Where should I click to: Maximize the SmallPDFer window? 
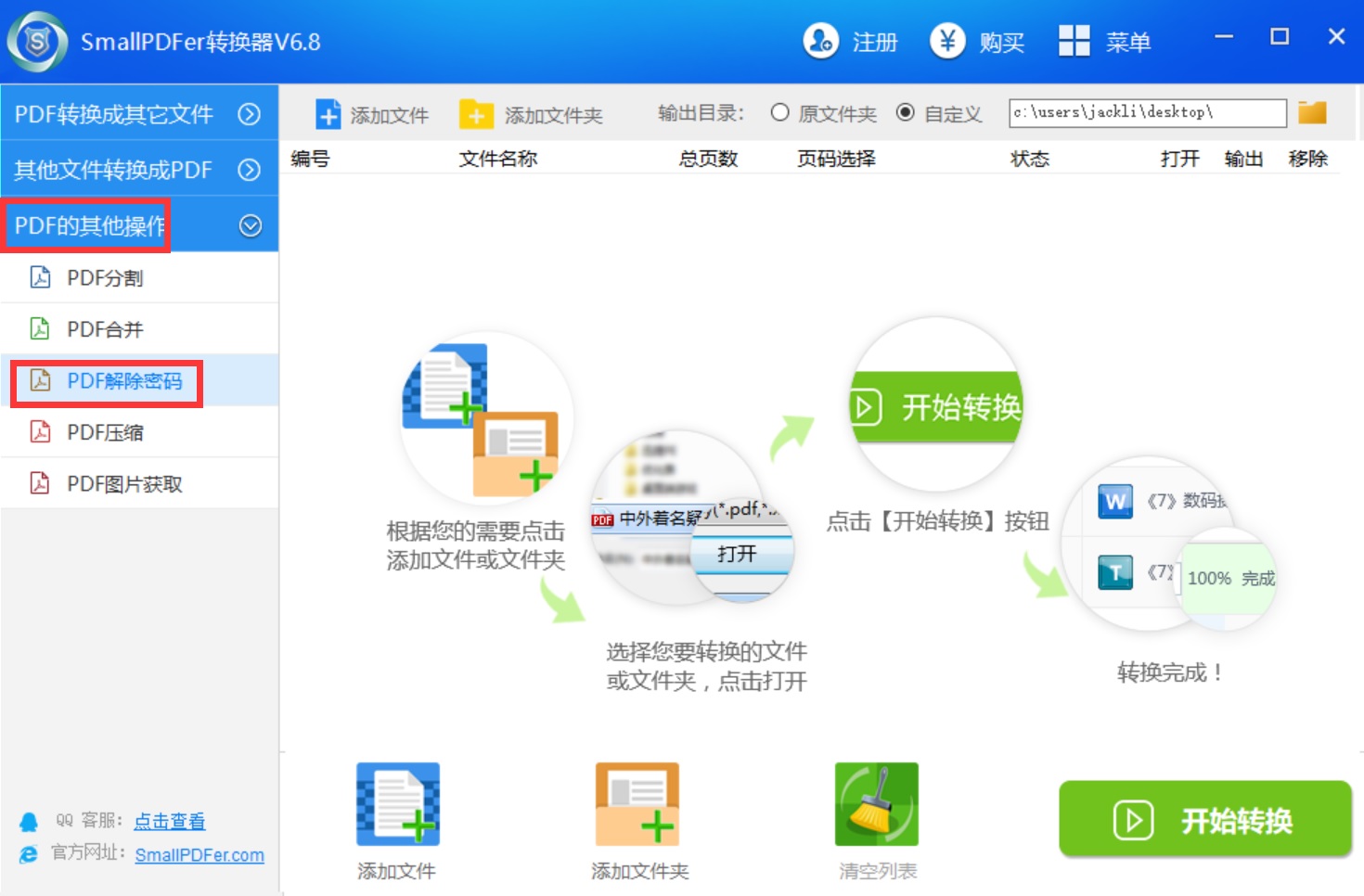click(x=1280, y=37)
